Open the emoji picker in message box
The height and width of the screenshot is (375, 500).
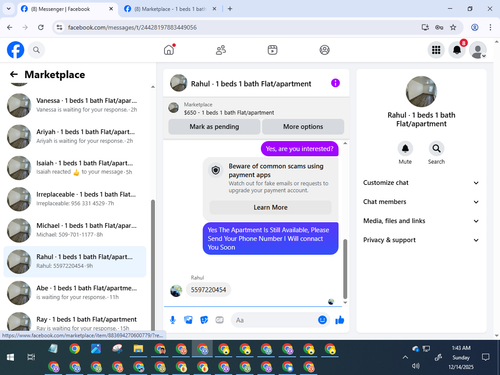(x=322, y=320)
